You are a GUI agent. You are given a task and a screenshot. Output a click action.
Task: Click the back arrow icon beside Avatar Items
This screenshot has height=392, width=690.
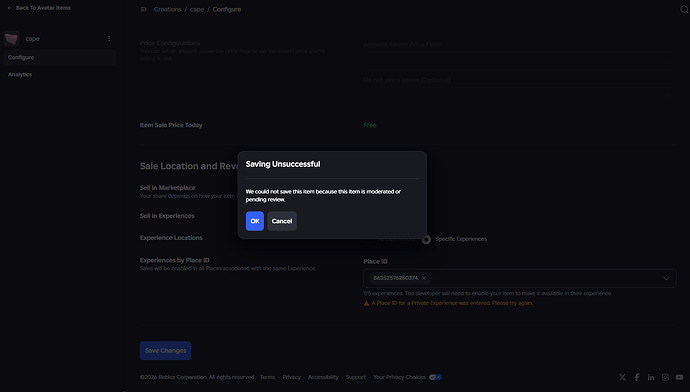point(10,8)
